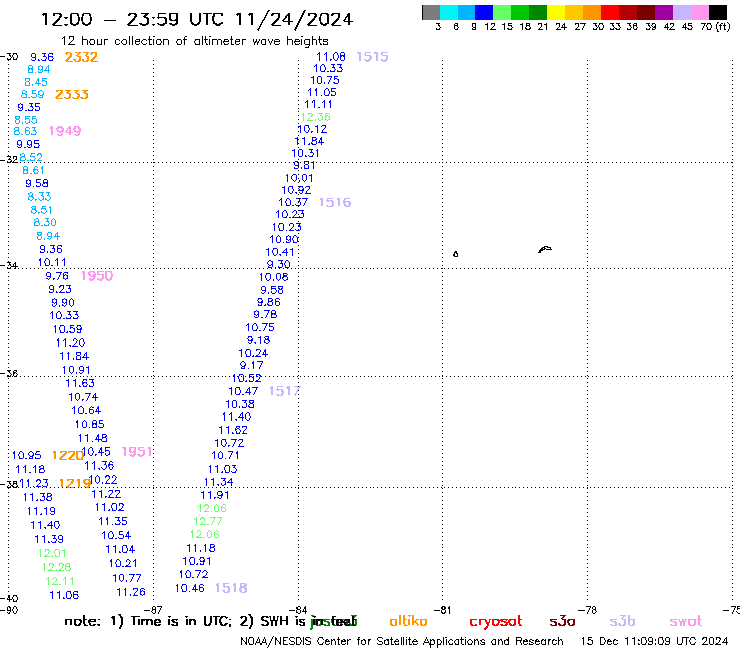Select the s3b time stamp 1517
Image resolution: width=740 pixels, height=650 pixels.
285,391
